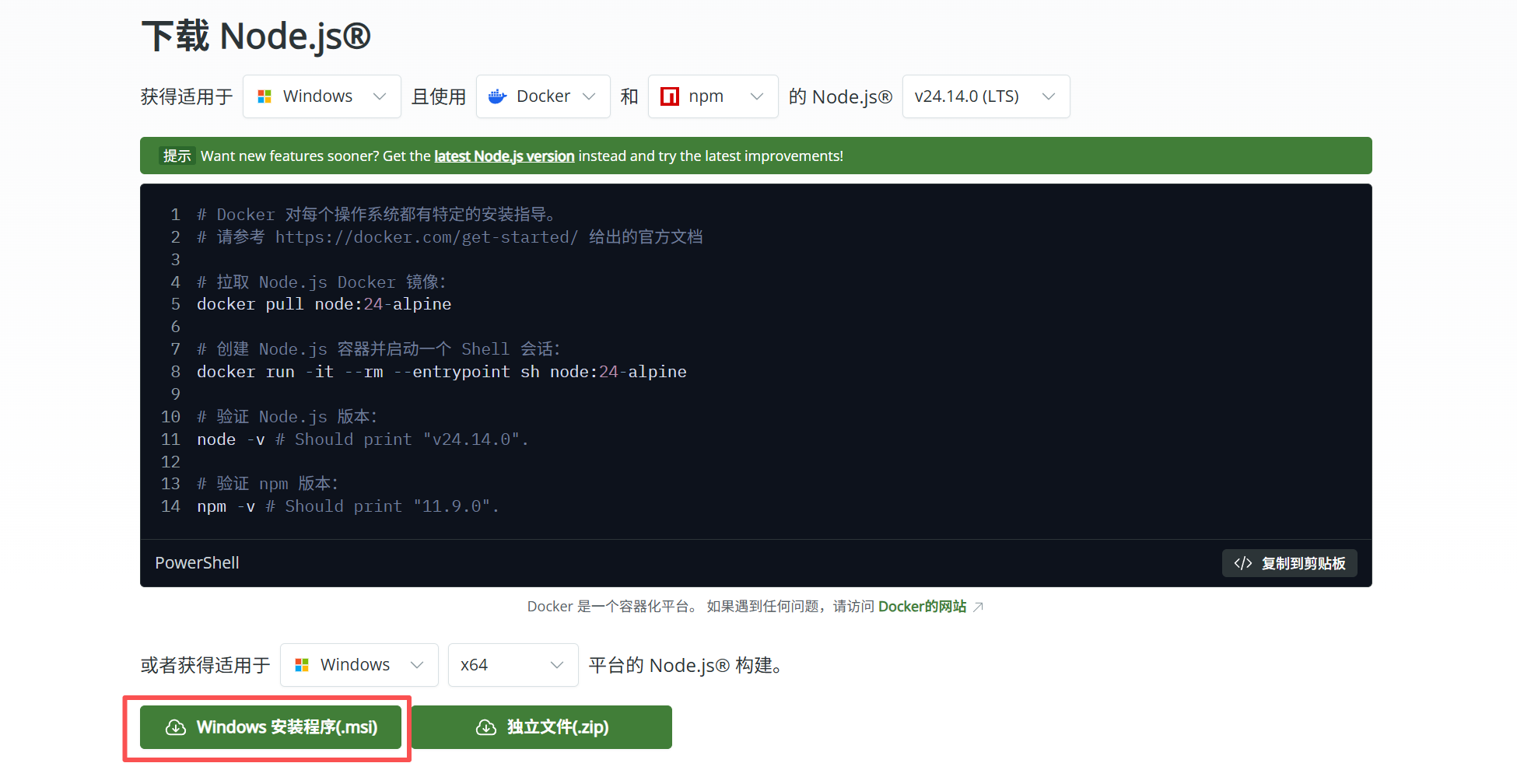Click the Windows logo in the top OS dropdown
1517x784 pixels.
pos(265,96)
